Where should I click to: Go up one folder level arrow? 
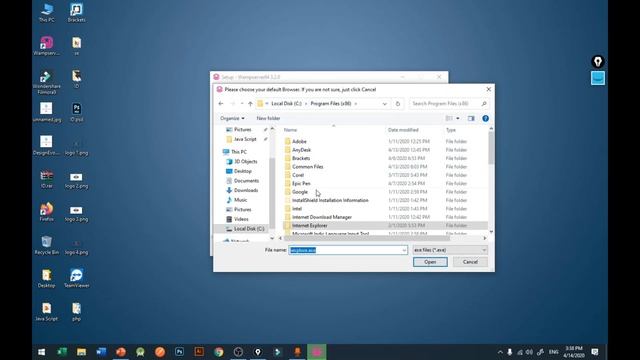(x=250, y=104)
